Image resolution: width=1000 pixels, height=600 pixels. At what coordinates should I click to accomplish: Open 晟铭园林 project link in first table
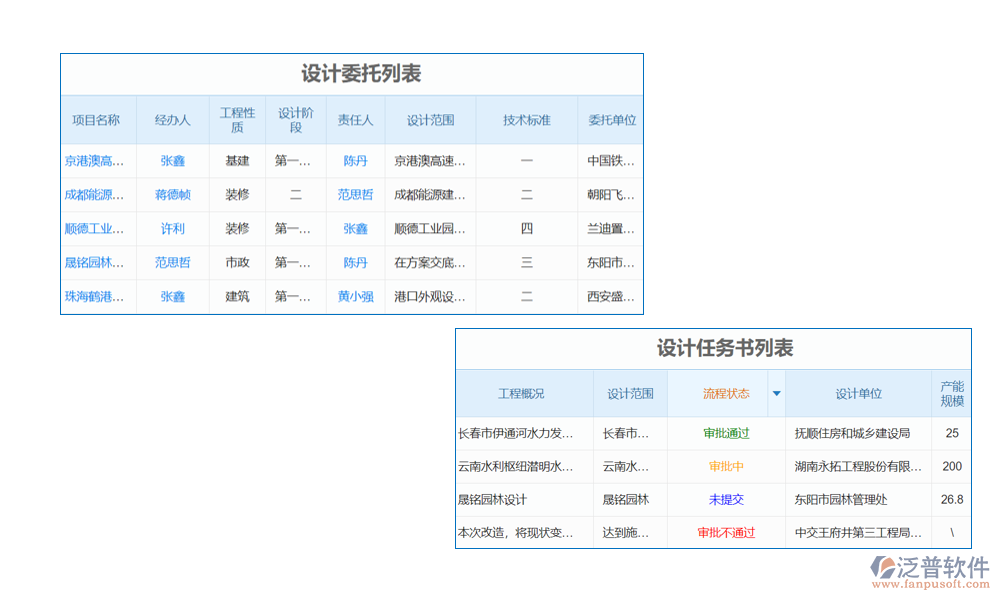[x=95, y=263]
